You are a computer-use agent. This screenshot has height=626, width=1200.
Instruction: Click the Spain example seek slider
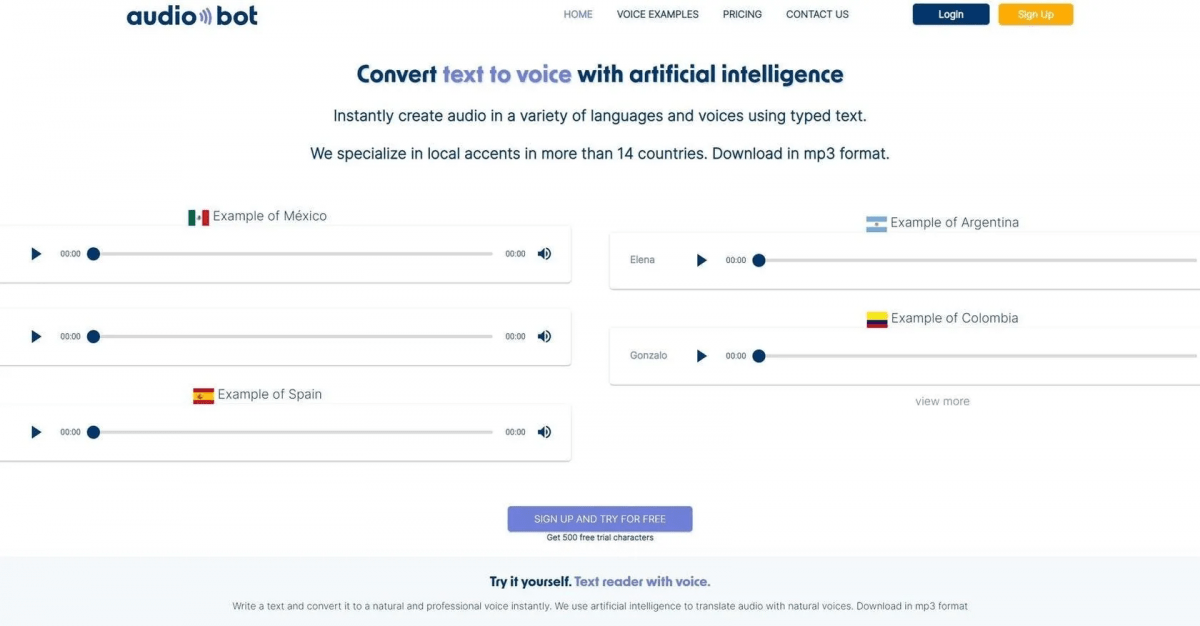click(x=292, y=433)
